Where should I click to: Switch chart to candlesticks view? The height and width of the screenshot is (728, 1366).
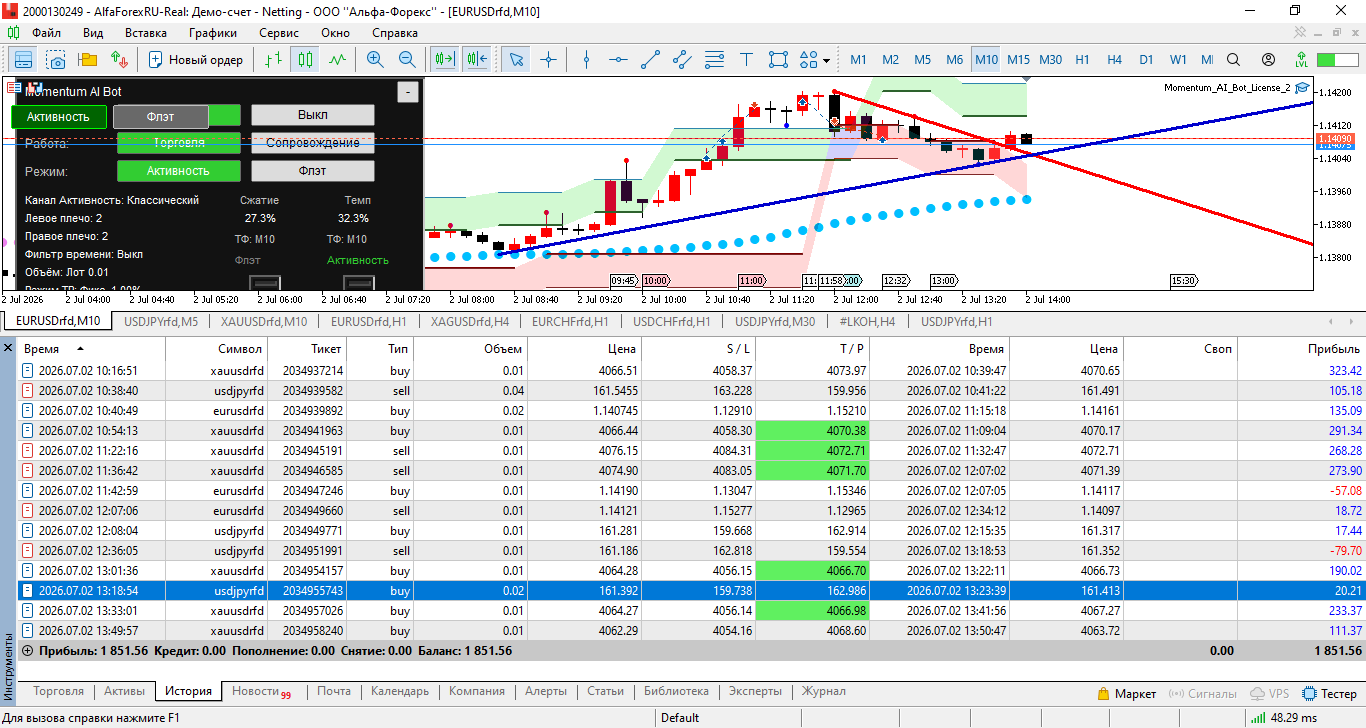coord(305,60)
